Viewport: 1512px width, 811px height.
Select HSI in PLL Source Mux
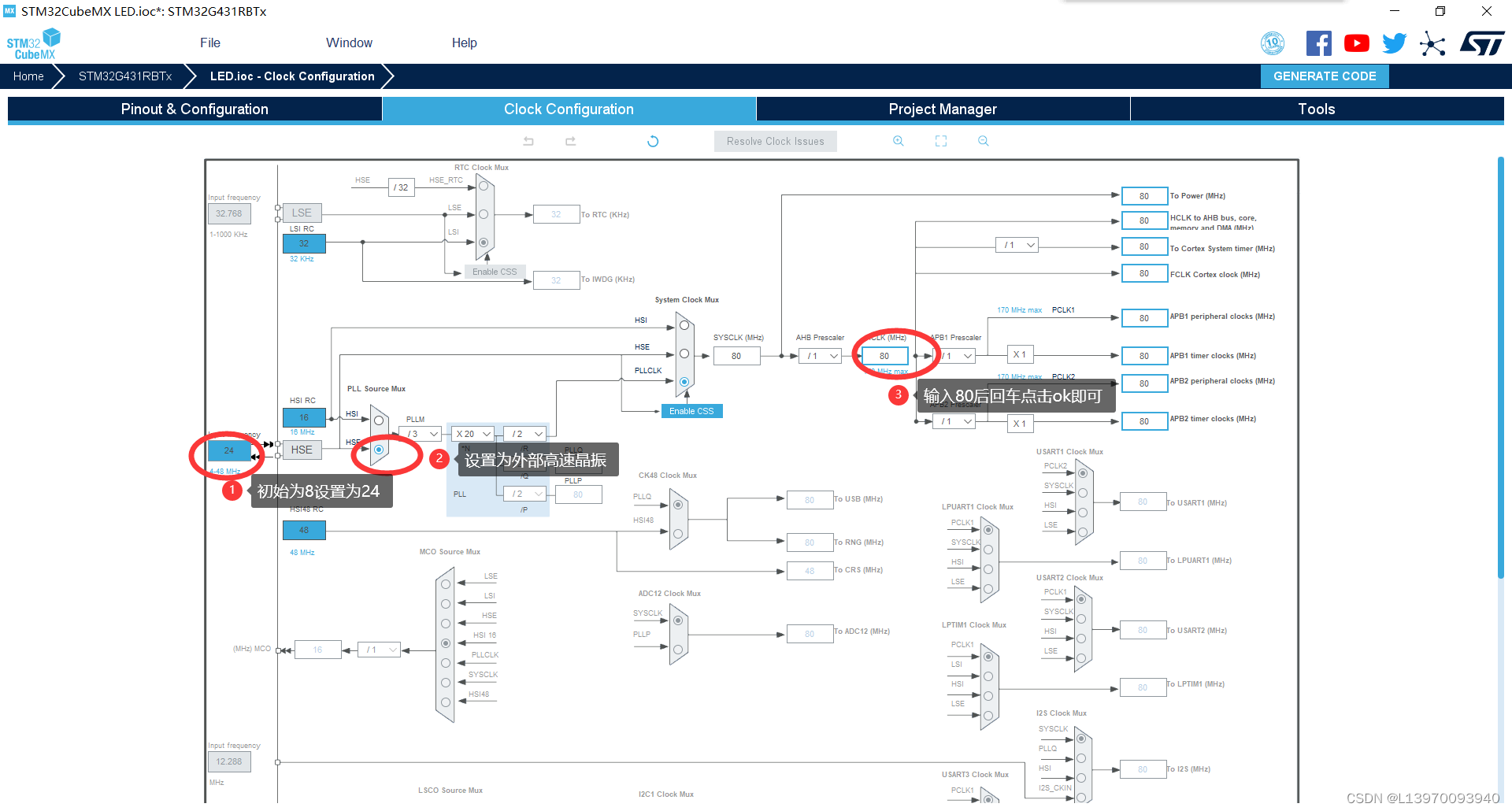pyautogui.click(x=379, y=420)
